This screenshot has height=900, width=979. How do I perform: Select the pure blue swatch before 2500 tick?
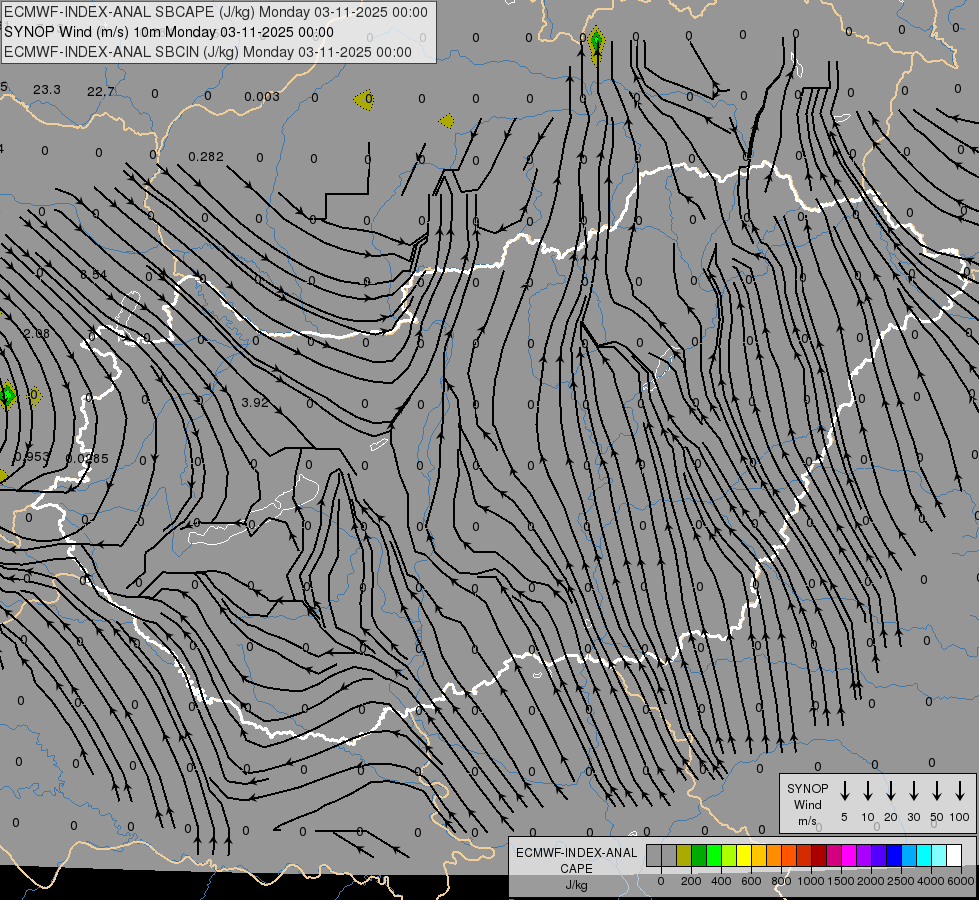[x=895, y=856]
